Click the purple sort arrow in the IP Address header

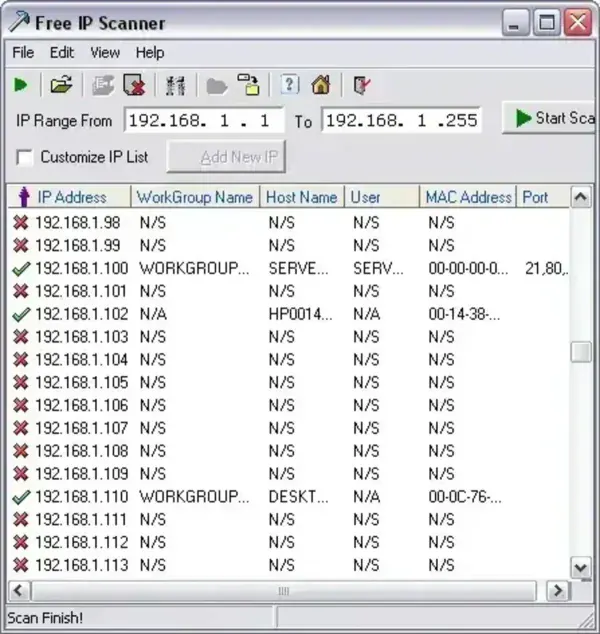pyautogui.click(x=24, y=197)
